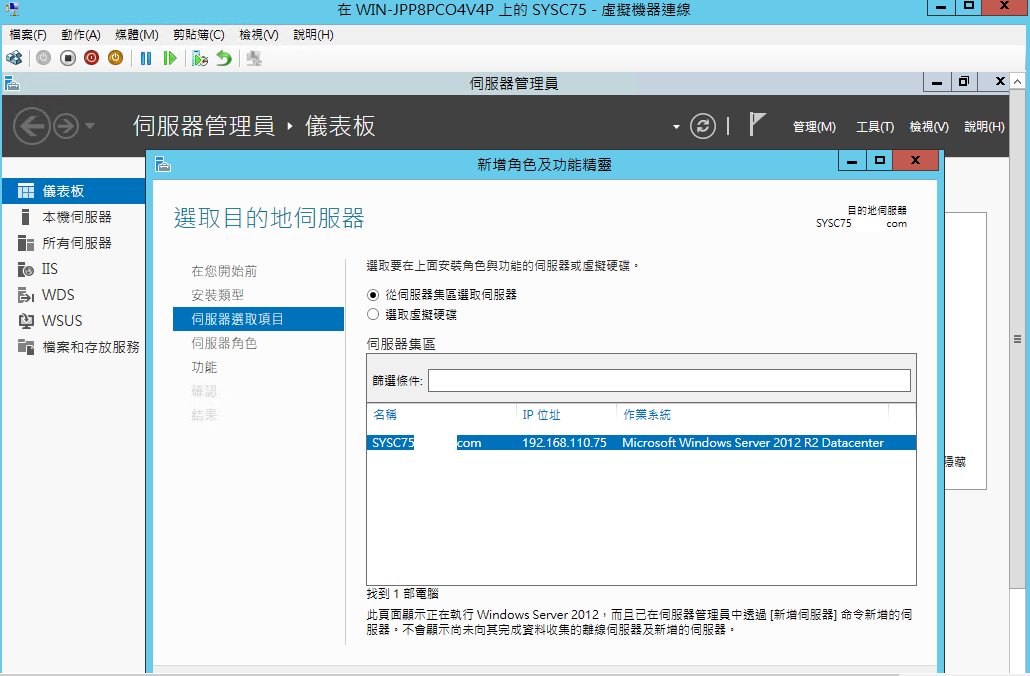The width and height of the screenshot is (1030, 676).
Task: Create a checkpoint using the toolbar icon
Action: pyautogui.click(x=200, y=58)
